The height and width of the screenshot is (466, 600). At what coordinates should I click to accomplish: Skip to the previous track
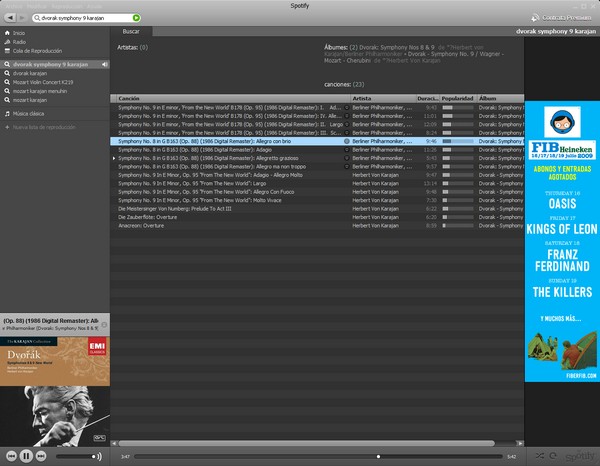click(11, 456)
